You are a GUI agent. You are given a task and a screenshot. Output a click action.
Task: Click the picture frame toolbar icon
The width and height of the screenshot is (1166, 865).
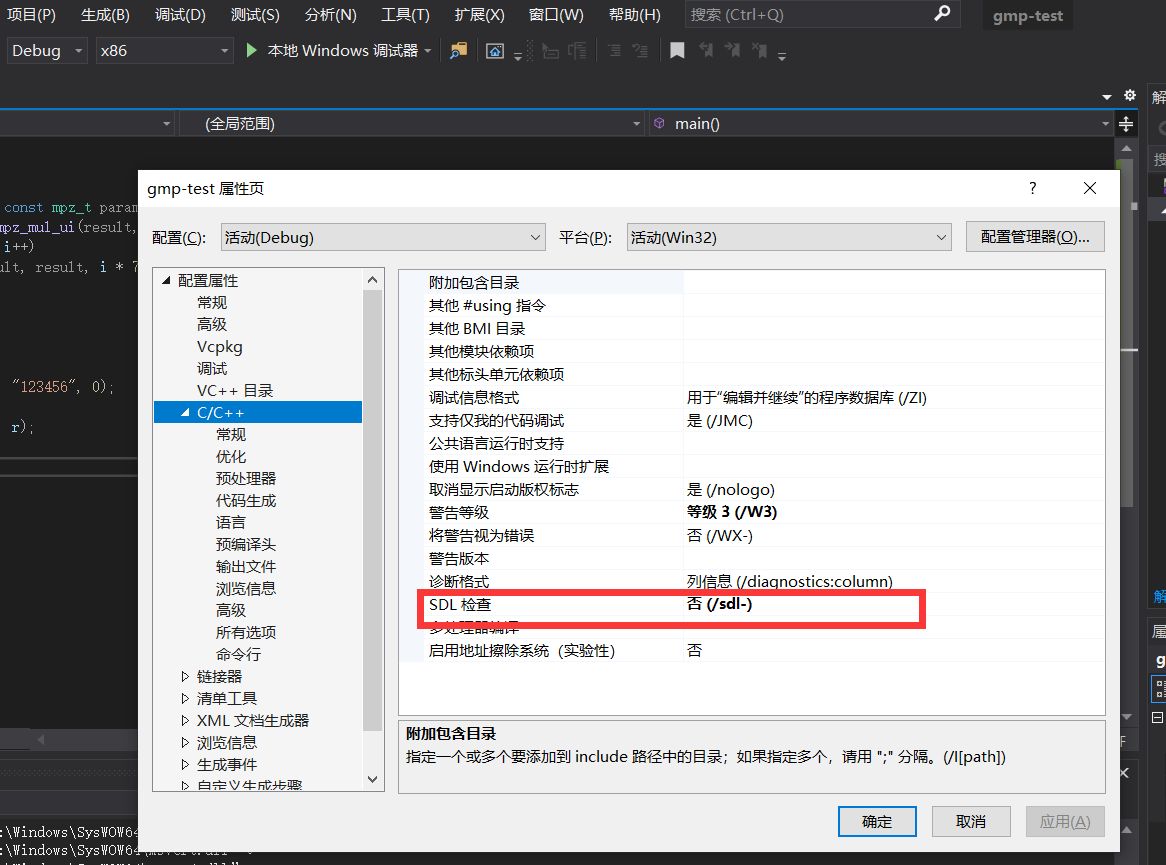(x=495, y=51)
